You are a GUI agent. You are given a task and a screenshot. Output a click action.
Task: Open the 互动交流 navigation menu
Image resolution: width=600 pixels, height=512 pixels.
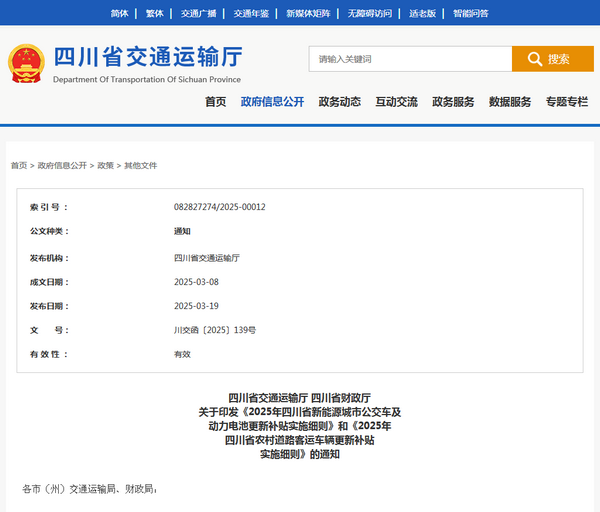pos(396,102)
